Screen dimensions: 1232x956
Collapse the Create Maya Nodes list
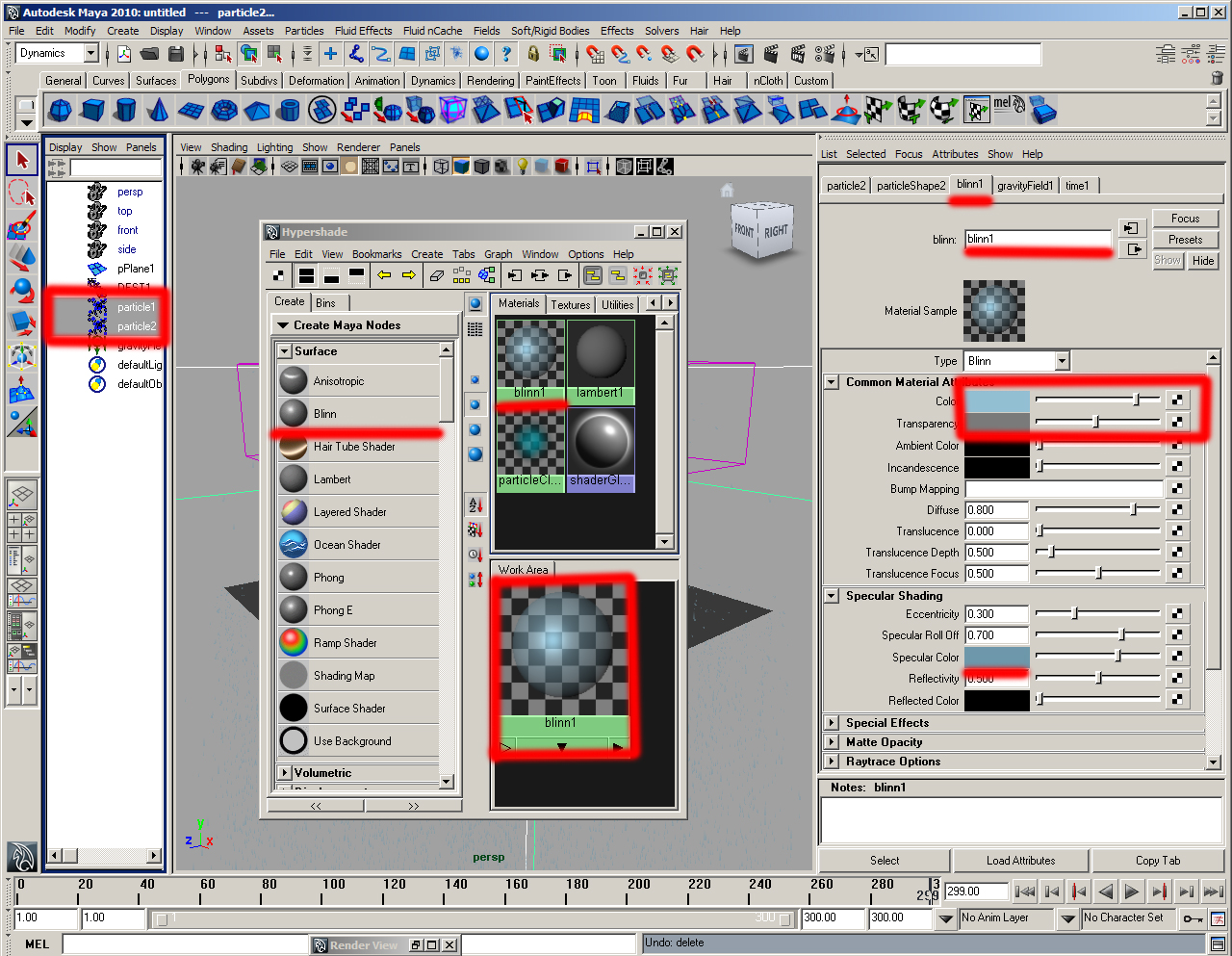pos(284,325)
